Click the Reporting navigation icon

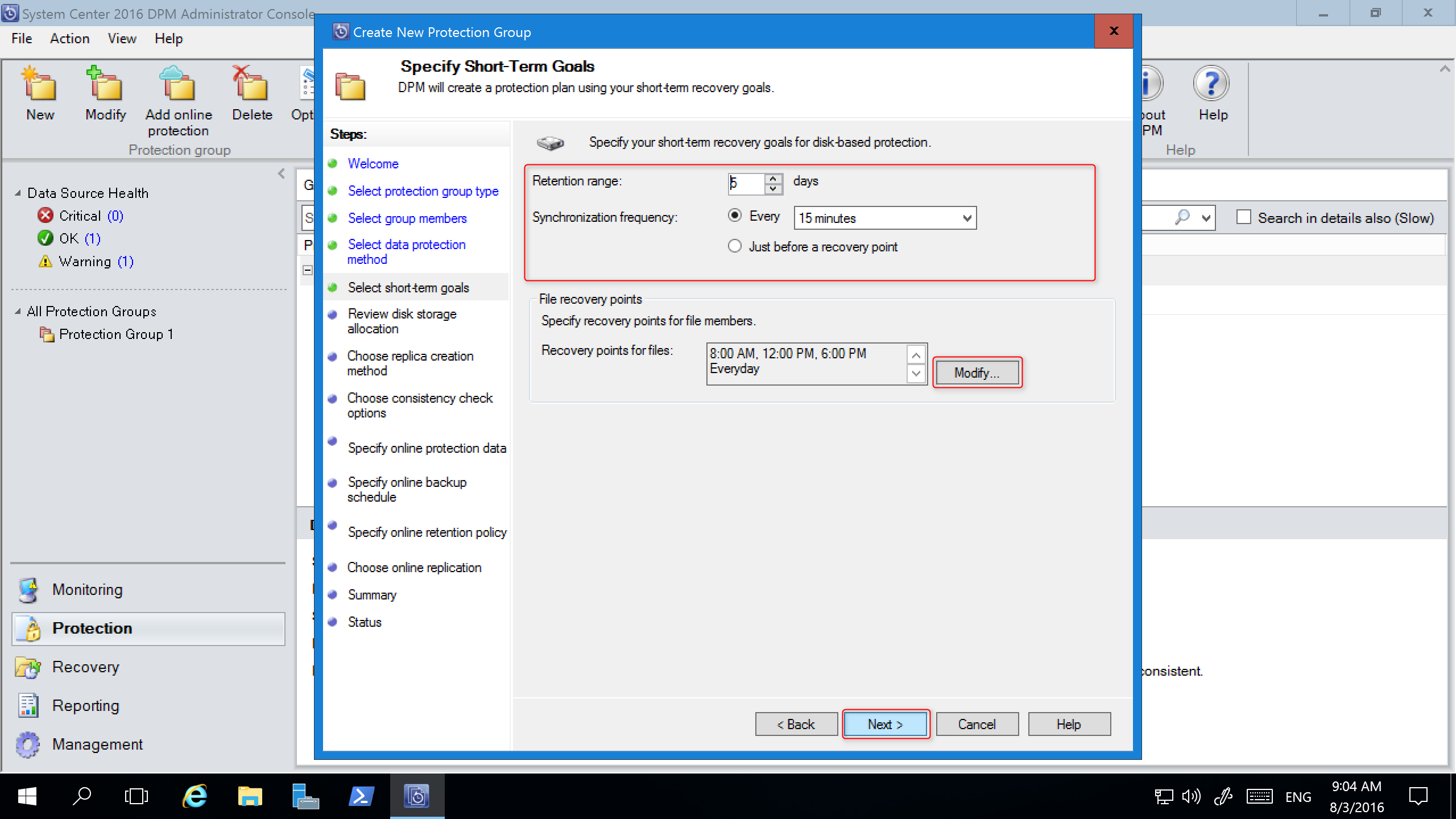point(27,705)
